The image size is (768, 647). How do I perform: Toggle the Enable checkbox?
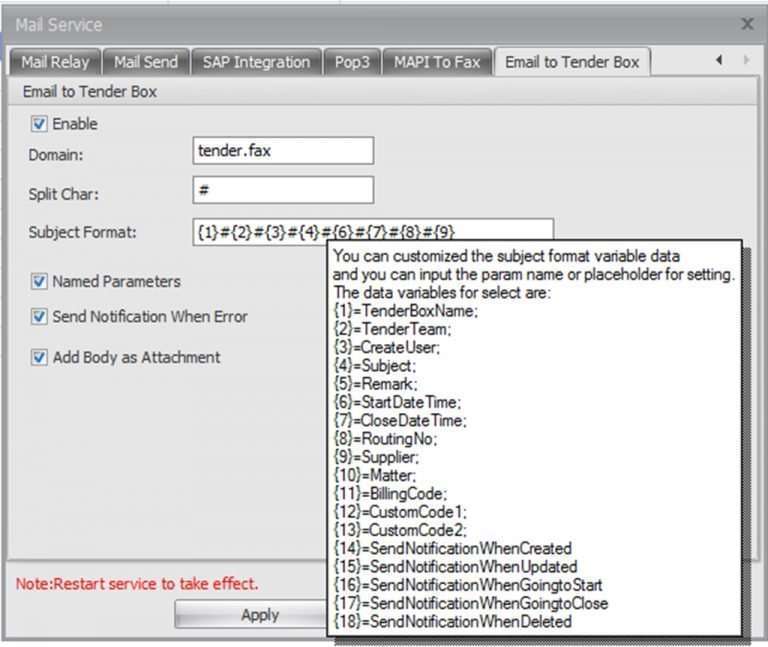[x=40, y=124]
